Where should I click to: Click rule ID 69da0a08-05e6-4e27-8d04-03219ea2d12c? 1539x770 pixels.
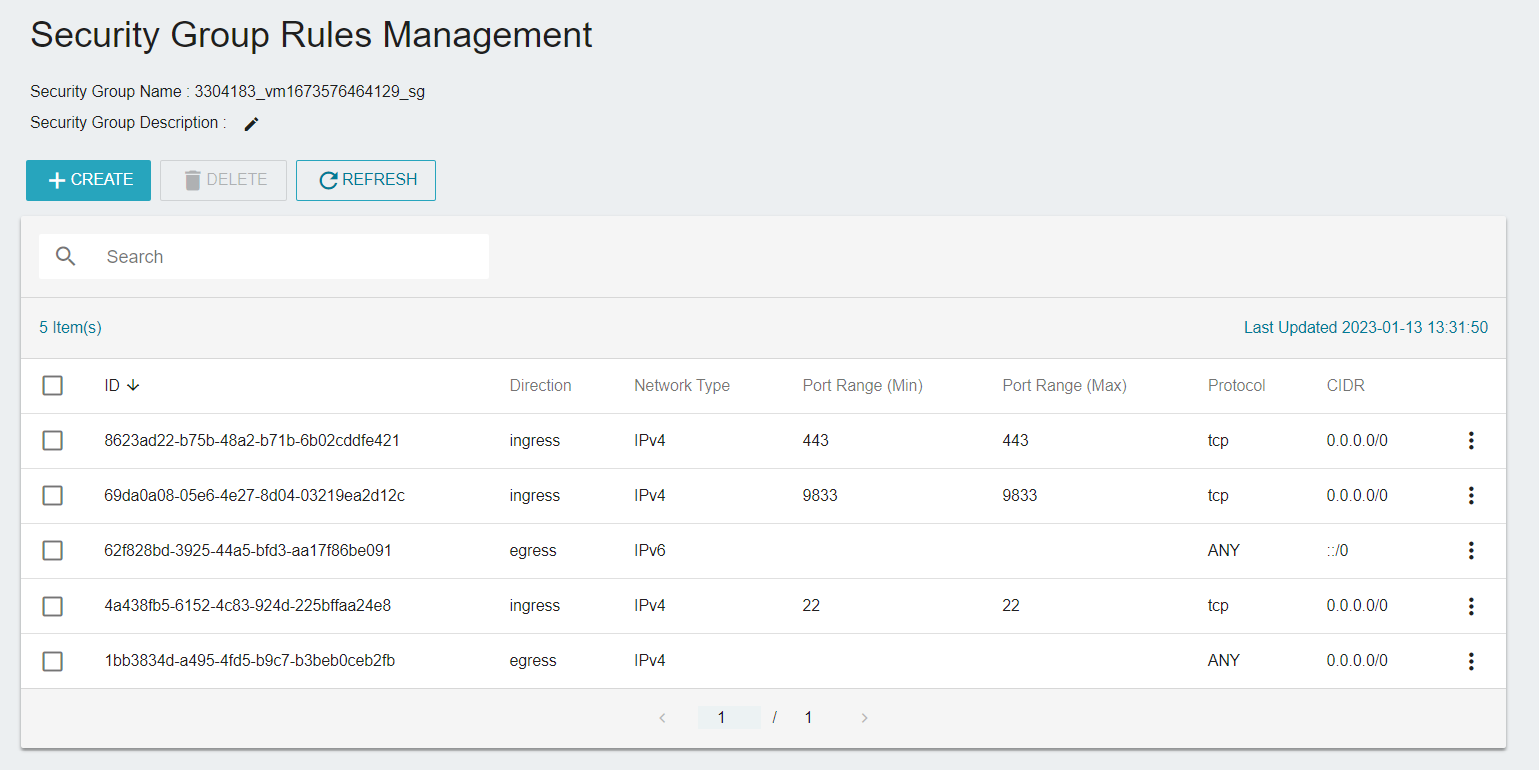point(255,496)
